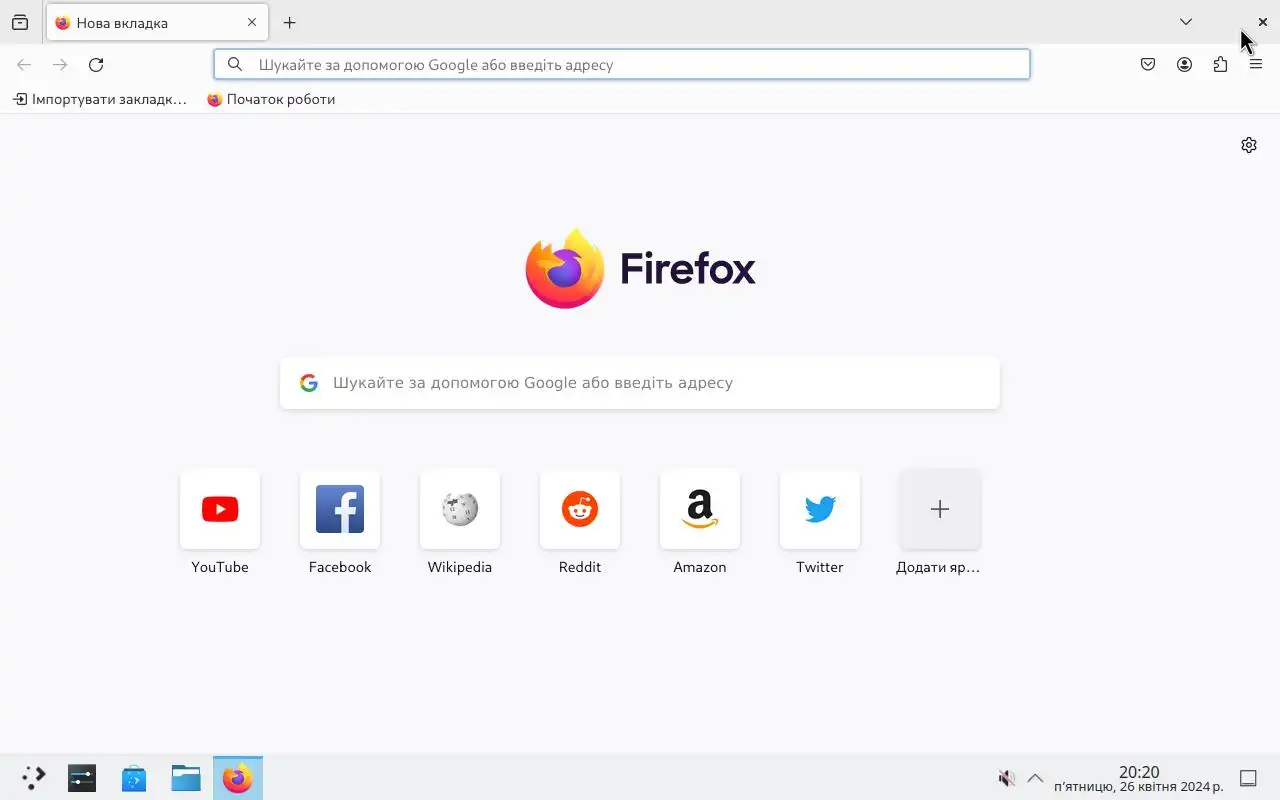Screen dimensions: 1280x800
Task: Open the YouTube shortcut tile
Action: pyautogui.click(x=220, y=509)
